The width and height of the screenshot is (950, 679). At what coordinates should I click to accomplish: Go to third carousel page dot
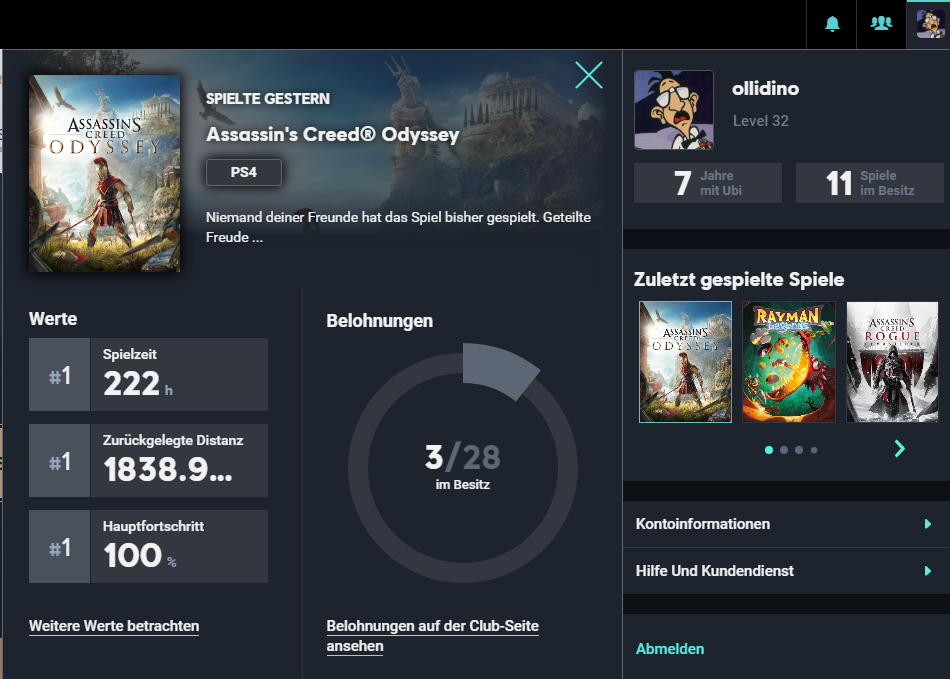pyautogui.click(x=799, y=450)
